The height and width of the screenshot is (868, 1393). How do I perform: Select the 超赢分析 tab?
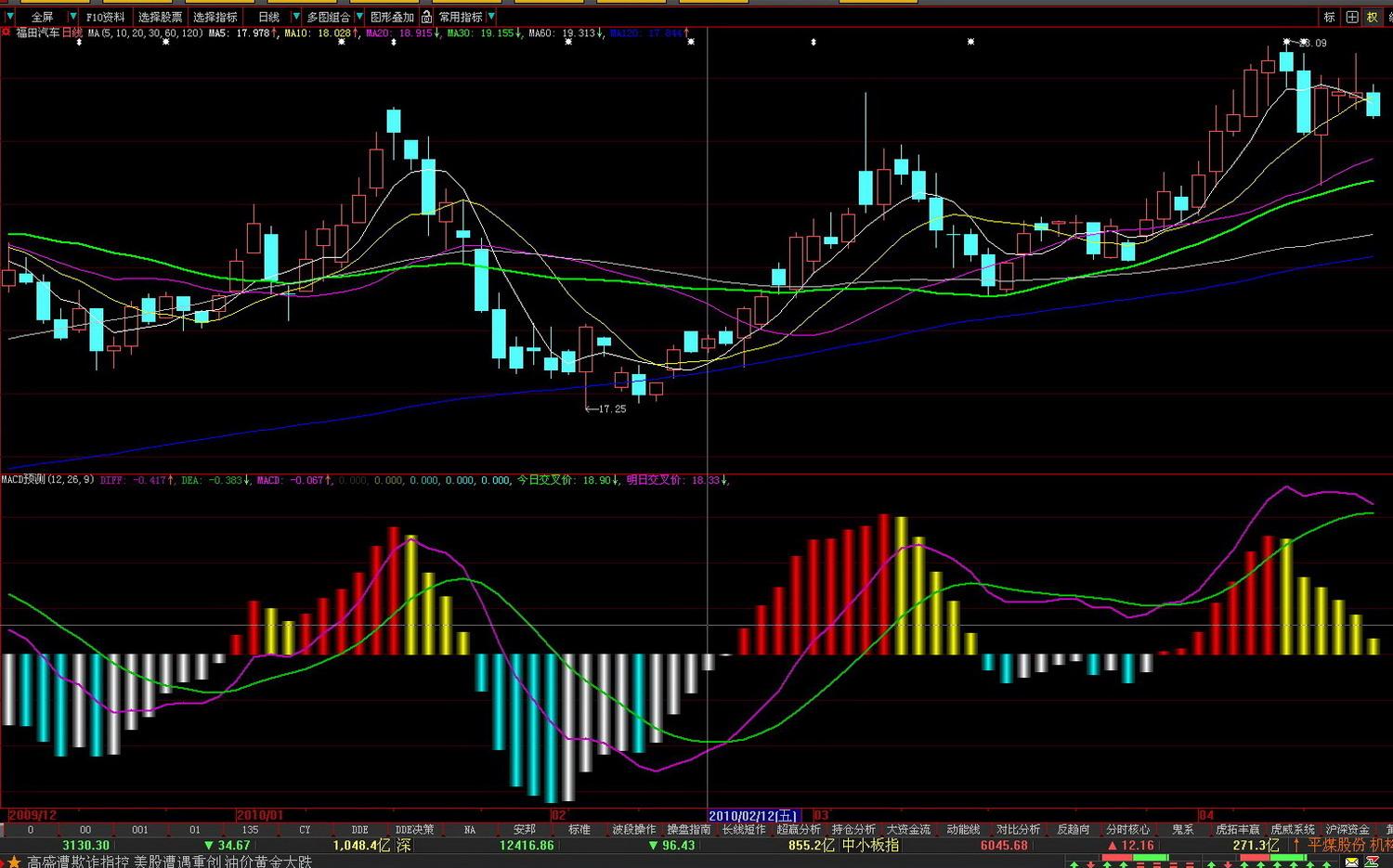(x=799, y=830)
